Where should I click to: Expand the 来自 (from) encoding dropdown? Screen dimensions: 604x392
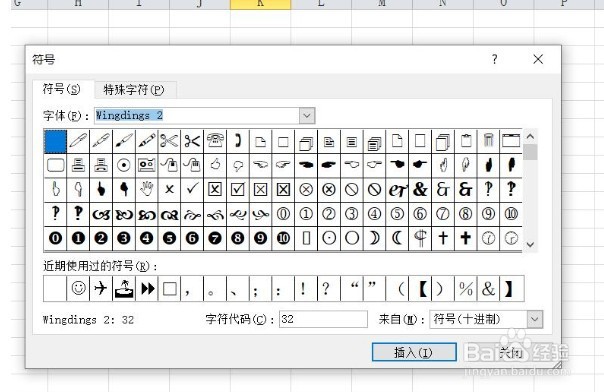coord(535,319)
